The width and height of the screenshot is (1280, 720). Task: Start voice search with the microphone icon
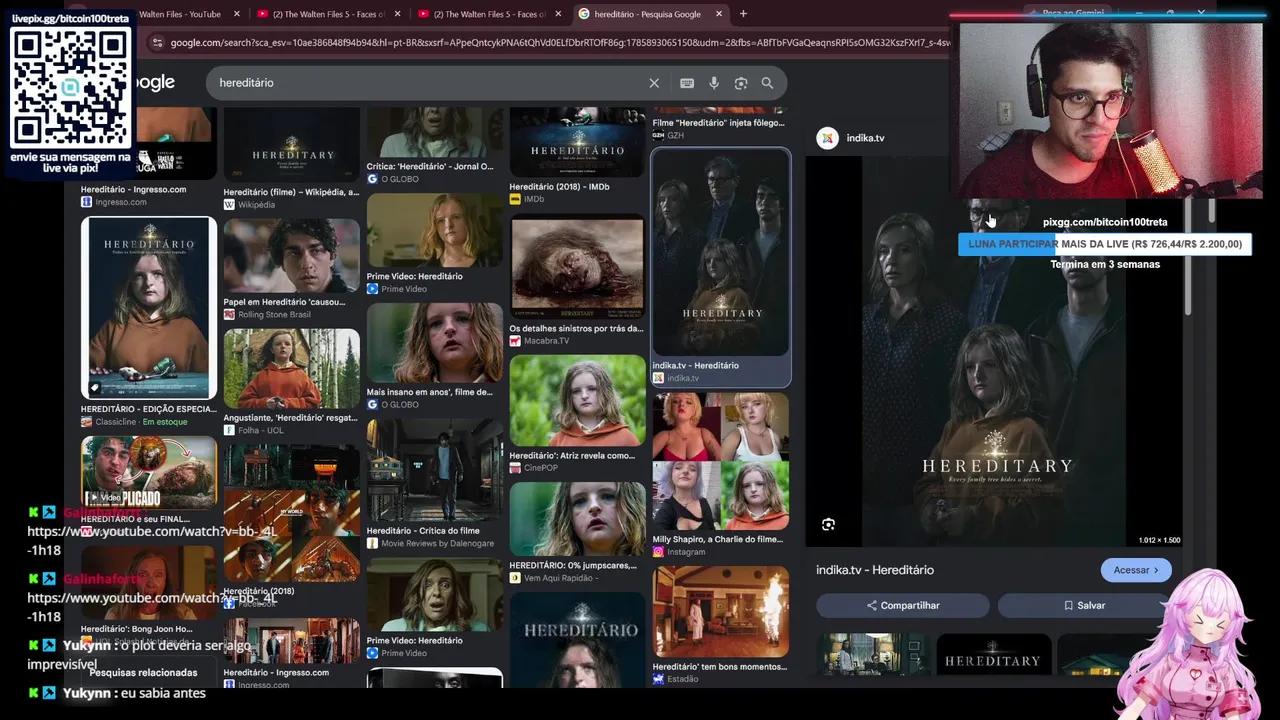[x=714, y=83]
